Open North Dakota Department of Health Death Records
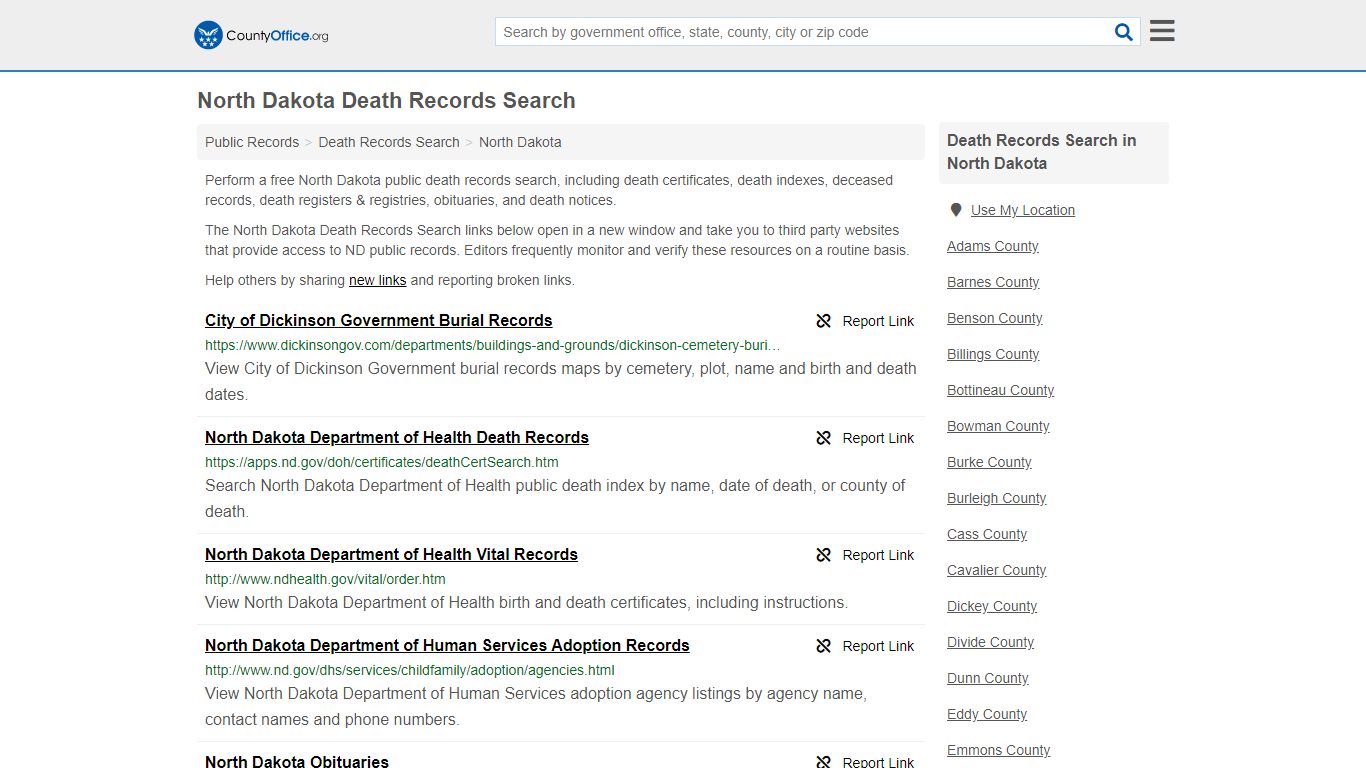Screen dimensions: 1366x768 pos(397,438)
